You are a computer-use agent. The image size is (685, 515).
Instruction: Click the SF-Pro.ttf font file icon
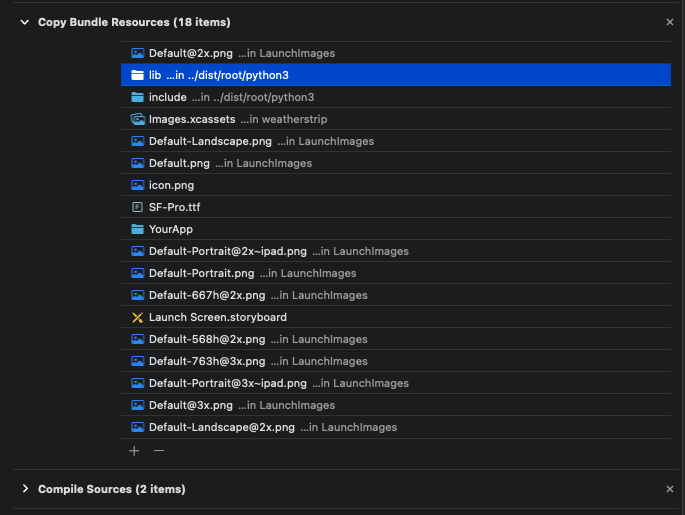pyautogui.click(x=137, y=207)
